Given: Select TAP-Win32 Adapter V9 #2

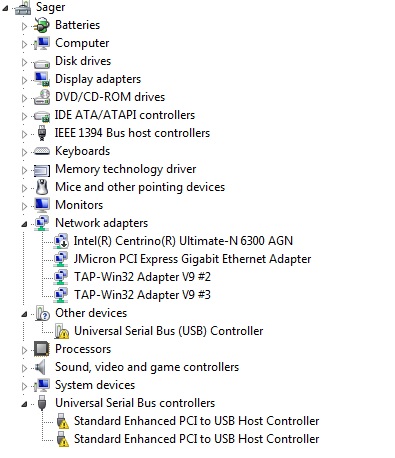Looking at the screenshot, I should pos(142,277).
